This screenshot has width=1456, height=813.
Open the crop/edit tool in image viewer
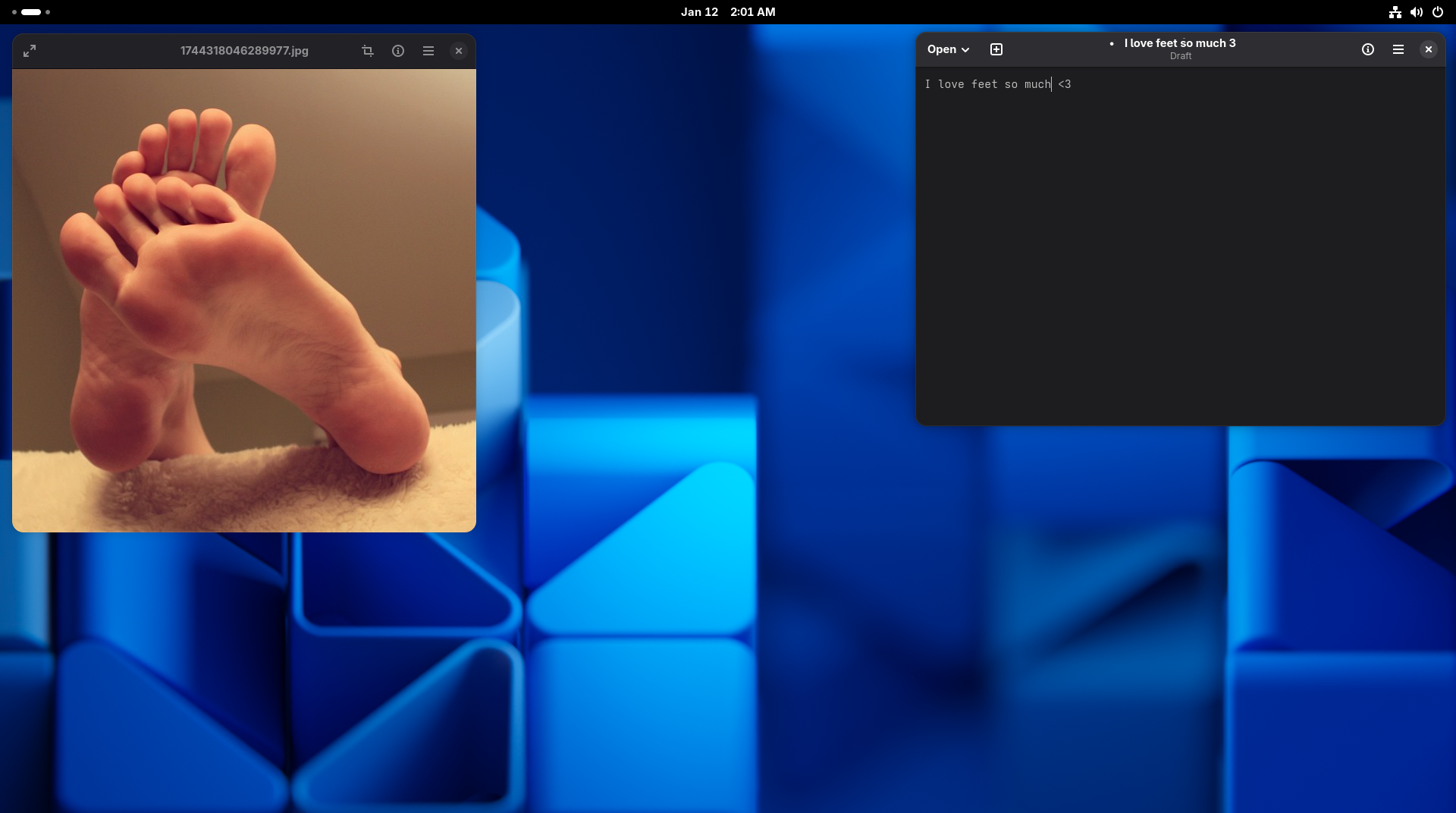click(x=368, y=51)
